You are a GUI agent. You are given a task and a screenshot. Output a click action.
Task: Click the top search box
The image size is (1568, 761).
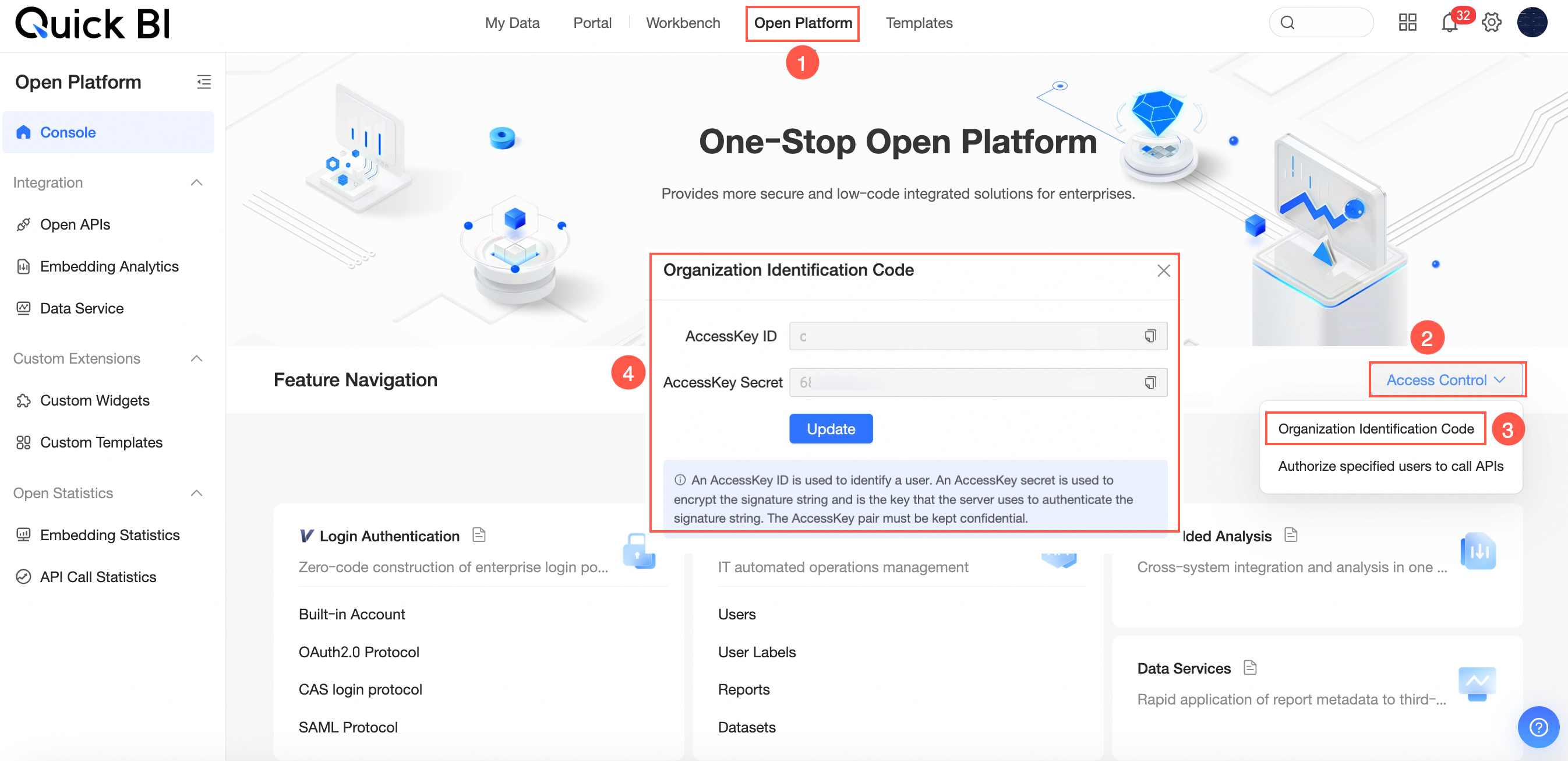1321,23
